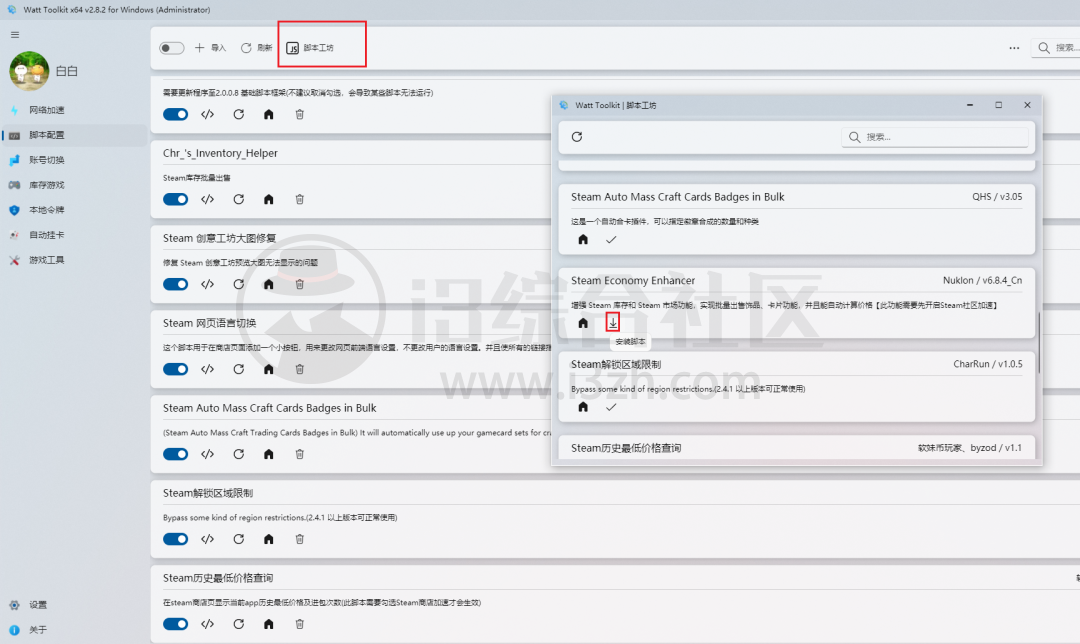The image size is (1080, 644).
Task: Select 脚本配置 in the sidebar
Action: (74, 135)
